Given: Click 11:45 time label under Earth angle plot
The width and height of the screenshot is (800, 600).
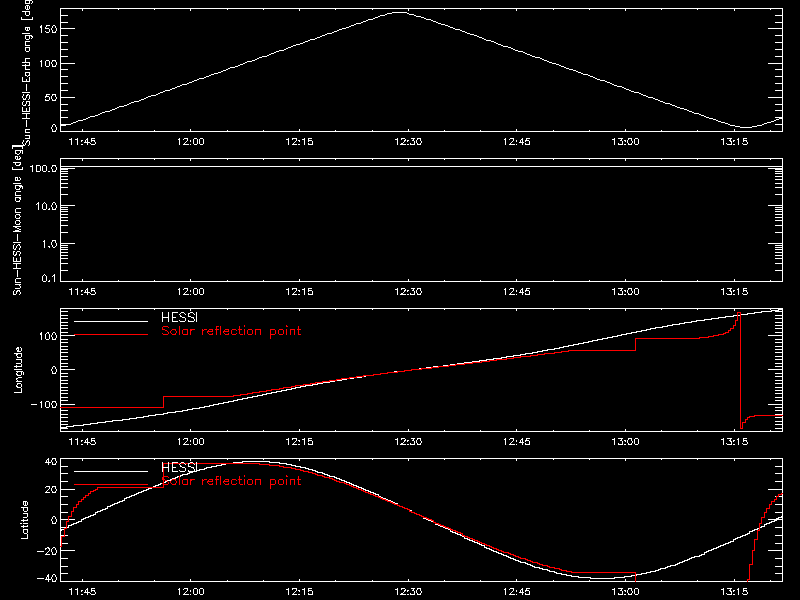Looking at the screenshot, I should point(82,142).
